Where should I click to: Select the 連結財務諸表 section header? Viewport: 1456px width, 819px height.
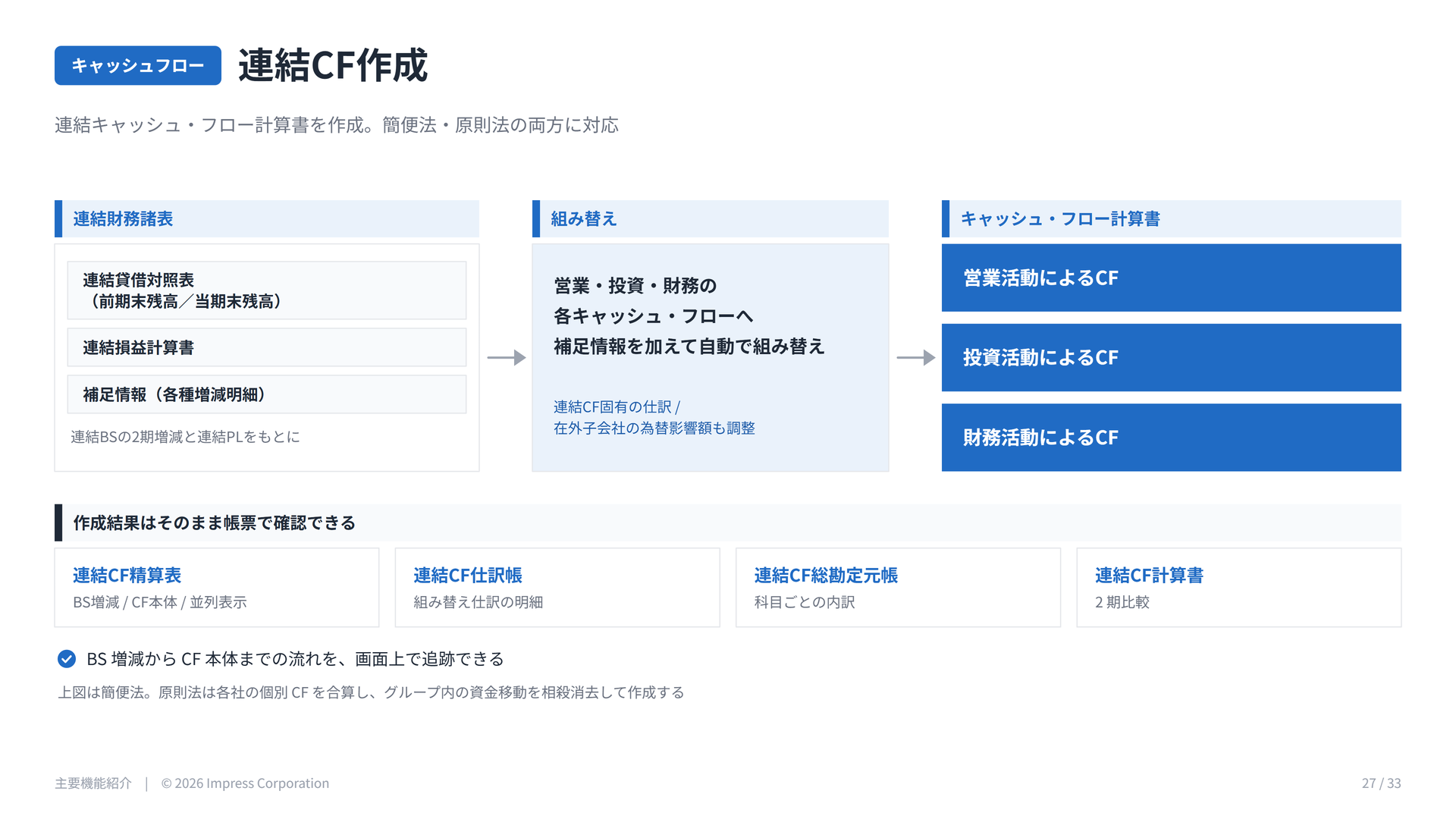[x=267, y=219]
